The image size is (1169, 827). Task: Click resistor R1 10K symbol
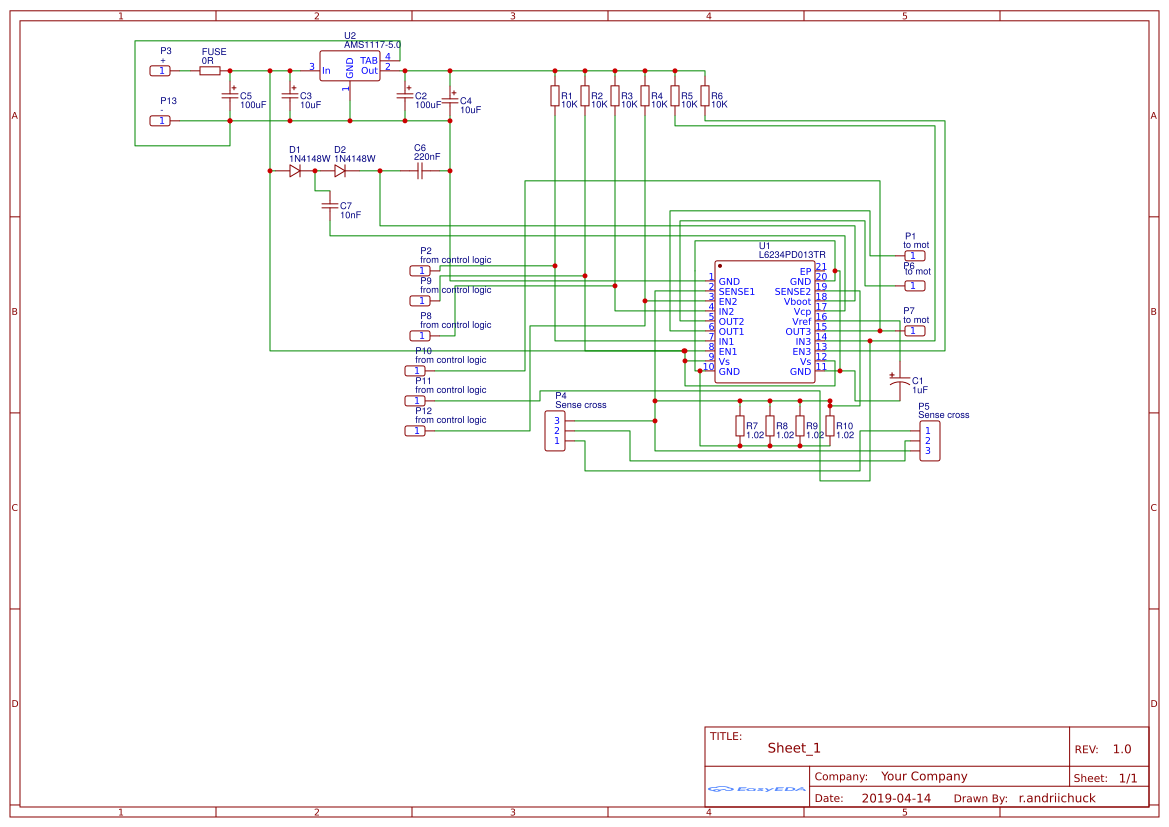(555, 95)
